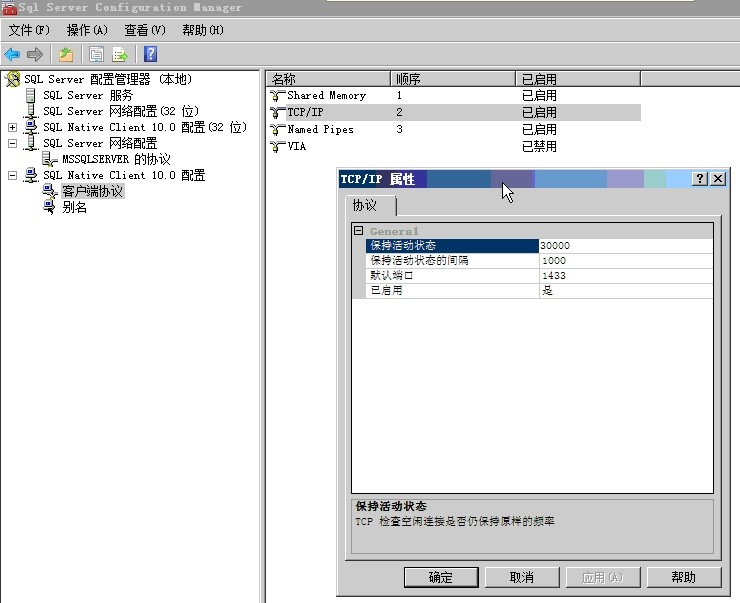Collapse the SQL Server 网络配置 node
This screenshot has height=603, width=740.
(13, 143)
